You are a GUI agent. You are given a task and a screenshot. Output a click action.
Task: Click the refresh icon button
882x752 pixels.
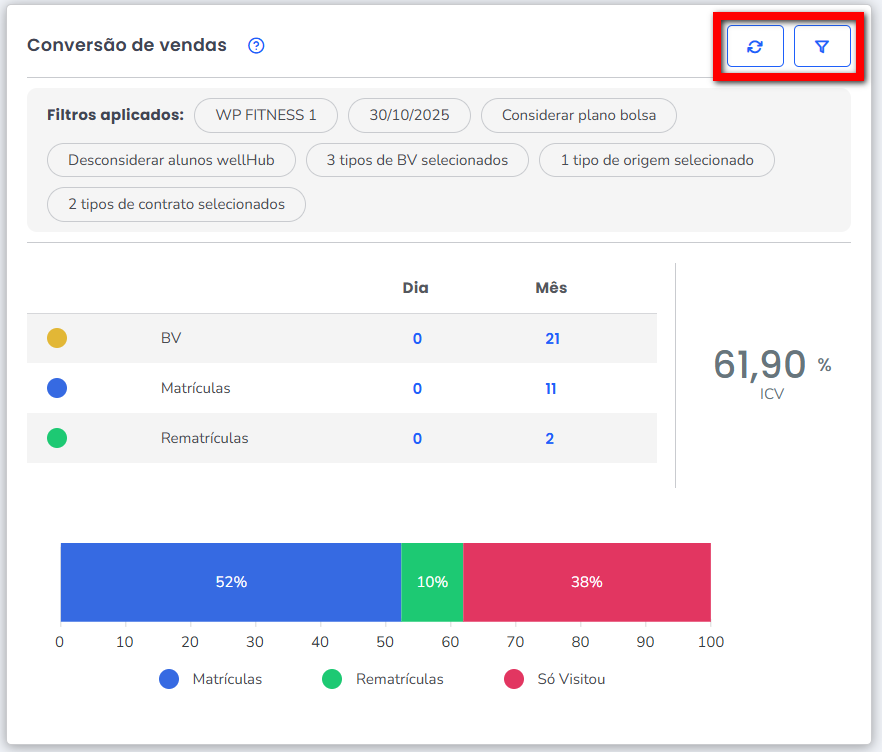coord(755,47)
